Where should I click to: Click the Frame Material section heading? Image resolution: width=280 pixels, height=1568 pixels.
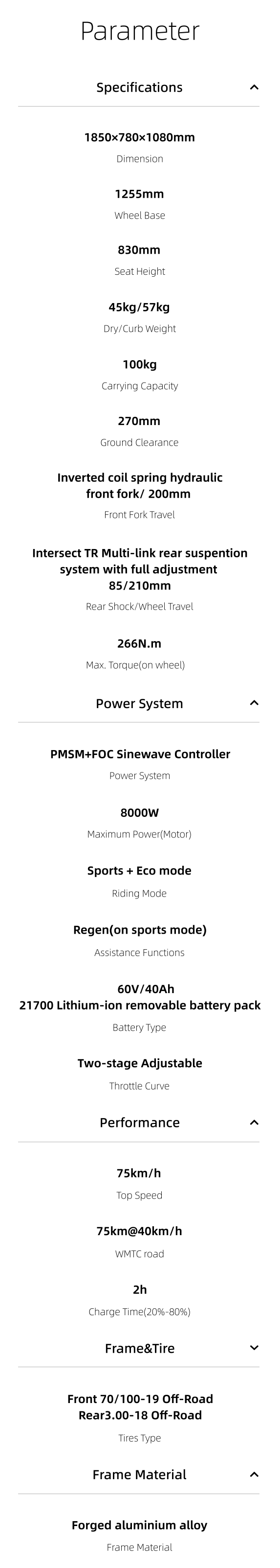tap(139, 1474)
